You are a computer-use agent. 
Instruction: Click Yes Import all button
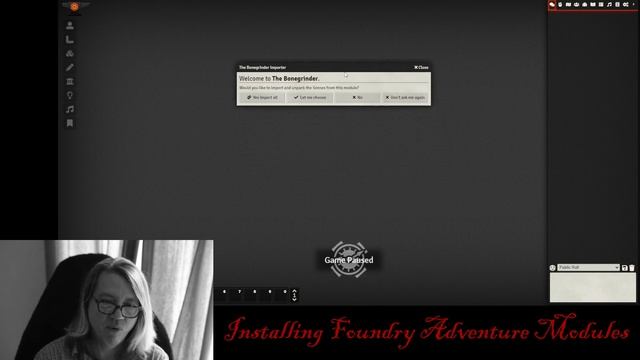click(x=262, y=98)
